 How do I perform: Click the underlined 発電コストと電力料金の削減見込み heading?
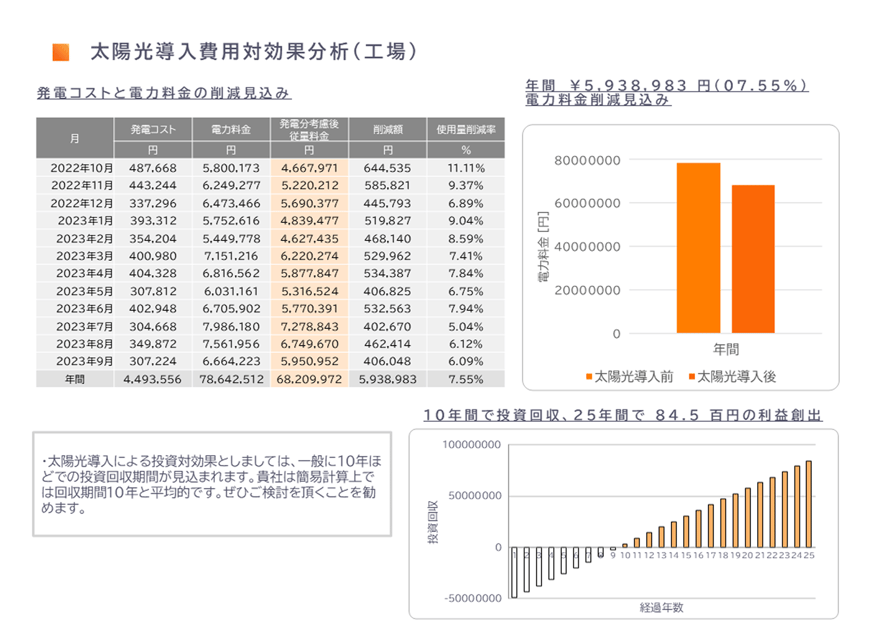(x=163, y=94)
